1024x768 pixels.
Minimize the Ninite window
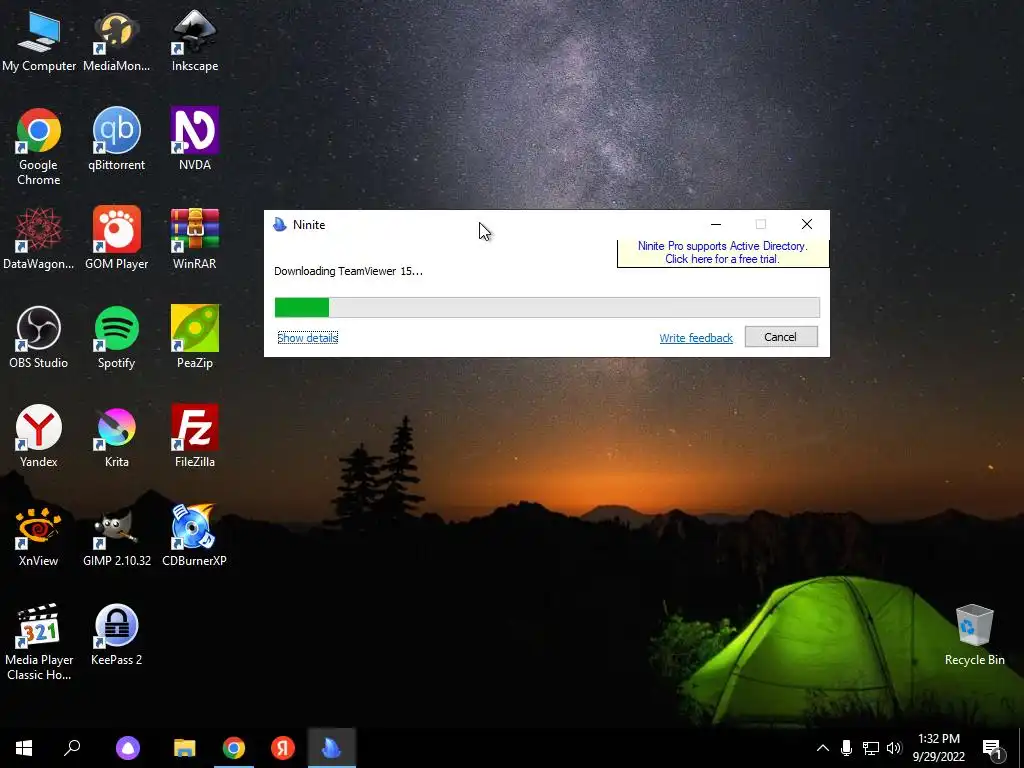pyautogui.click(x=716, y=225)
